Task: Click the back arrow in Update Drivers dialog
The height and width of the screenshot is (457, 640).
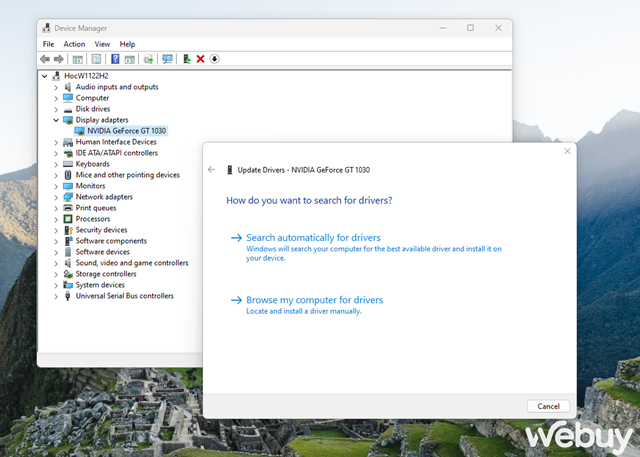Action: 211,170
